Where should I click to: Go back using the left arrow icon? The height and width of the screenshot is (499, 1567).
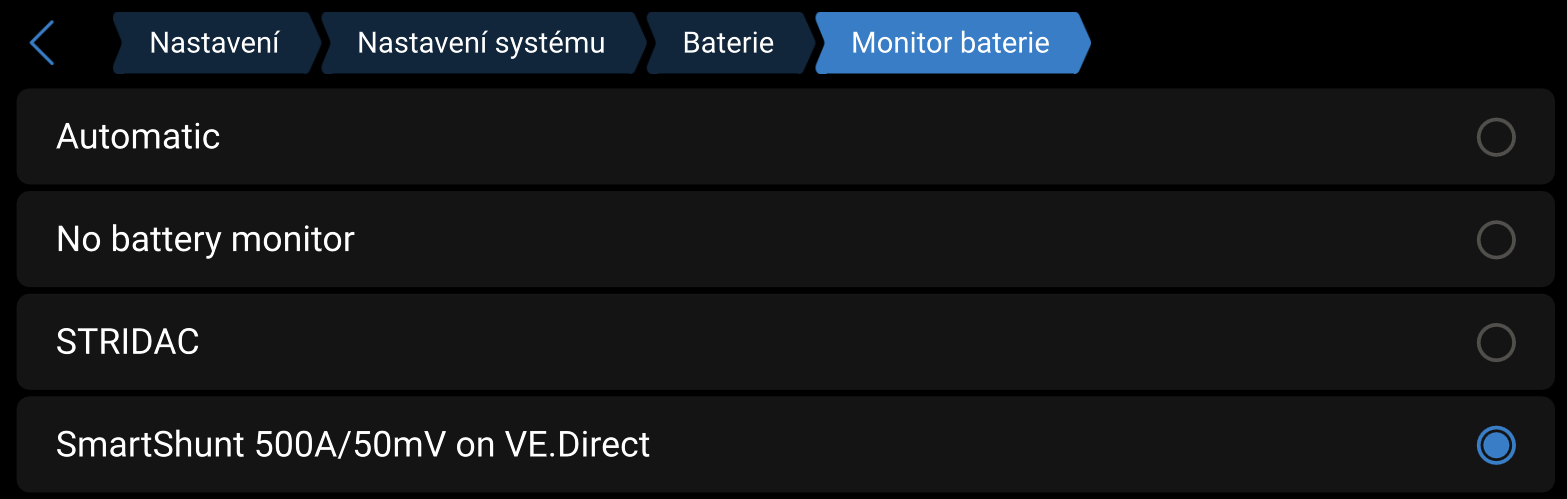[42, 44]
